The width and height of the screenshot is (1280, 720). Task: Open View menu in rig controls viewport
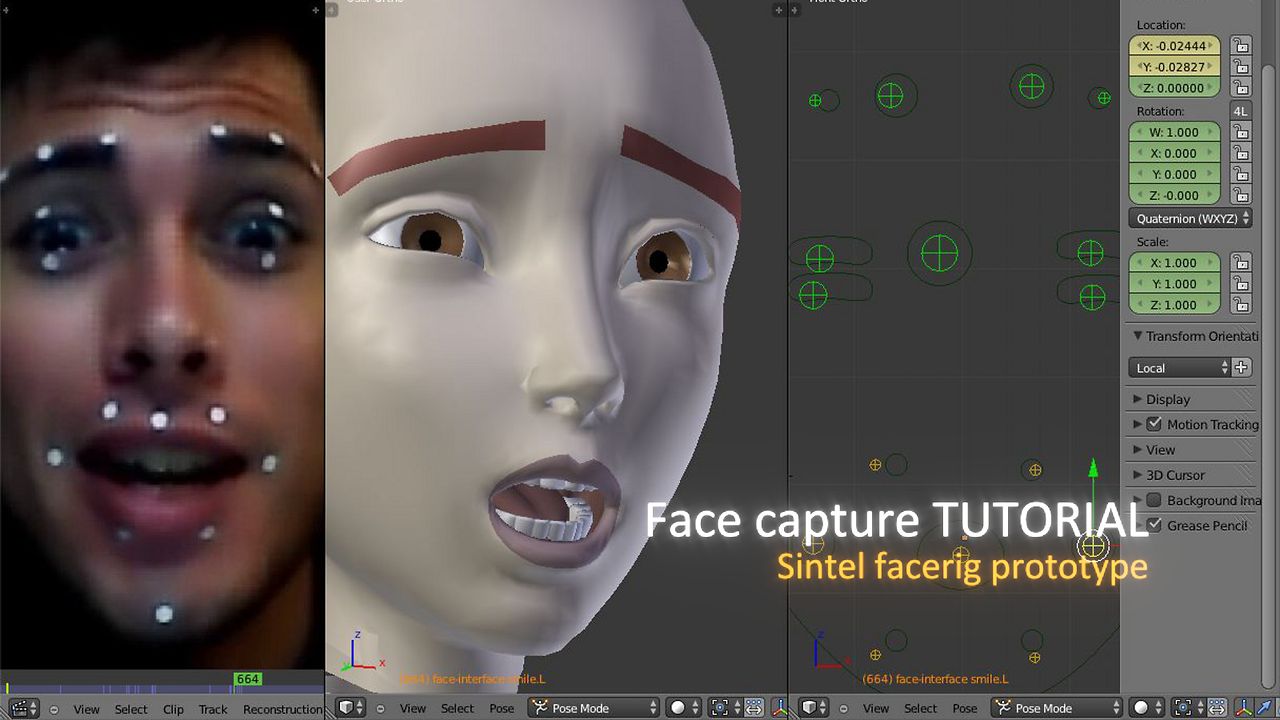(x=876, y=709)
